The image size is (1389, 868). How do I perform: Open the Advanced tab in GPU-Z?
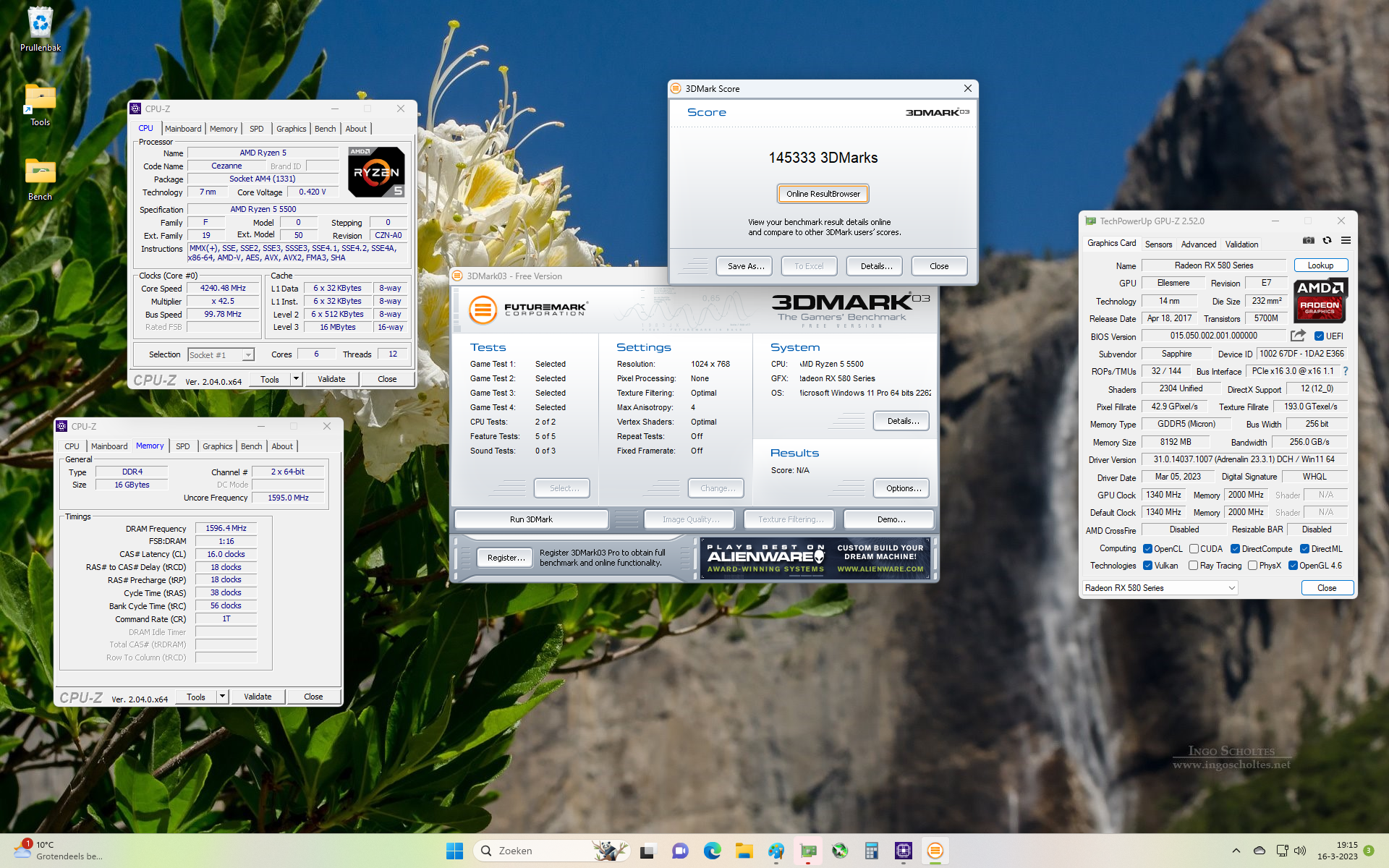pos(1199,244)
